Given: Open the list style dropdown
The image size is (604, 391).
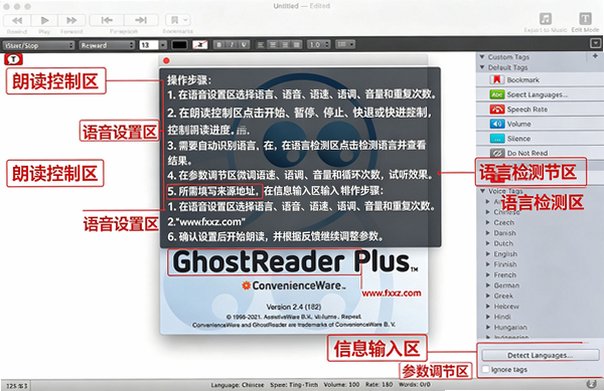Looking at the screenshot, I should (345, 45).
